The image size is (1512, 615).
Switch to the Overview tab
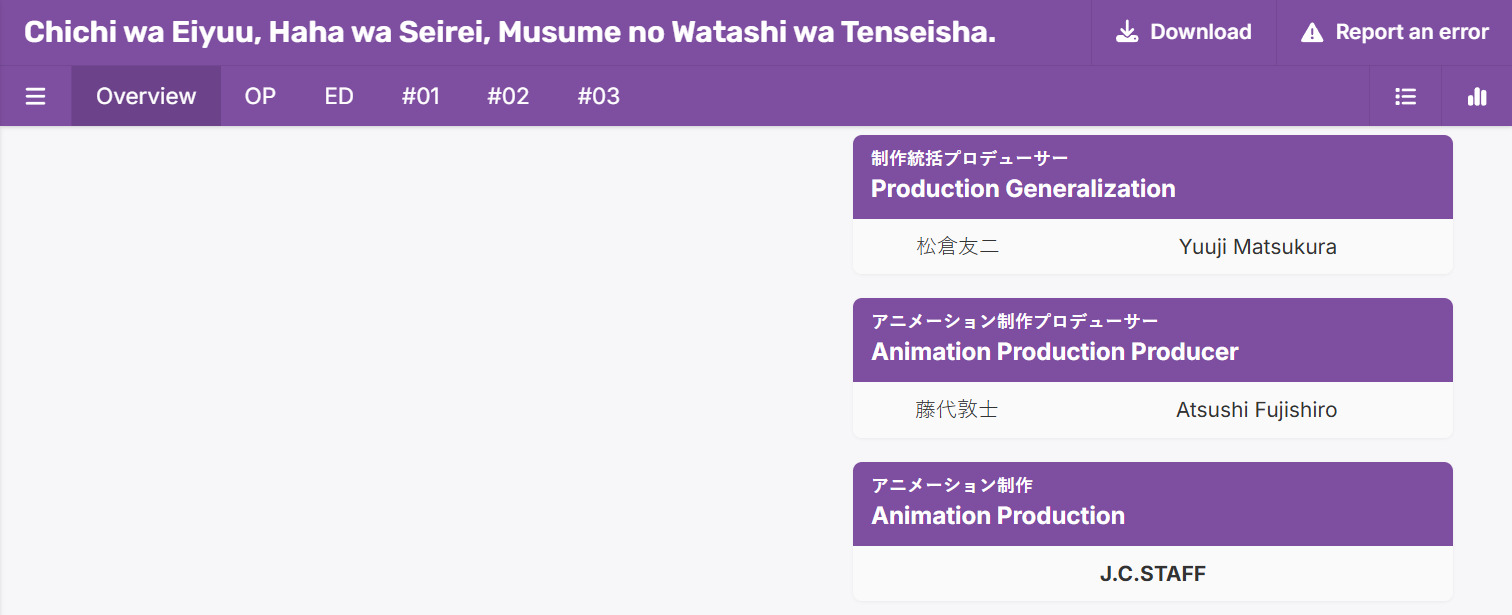[146, 97]
